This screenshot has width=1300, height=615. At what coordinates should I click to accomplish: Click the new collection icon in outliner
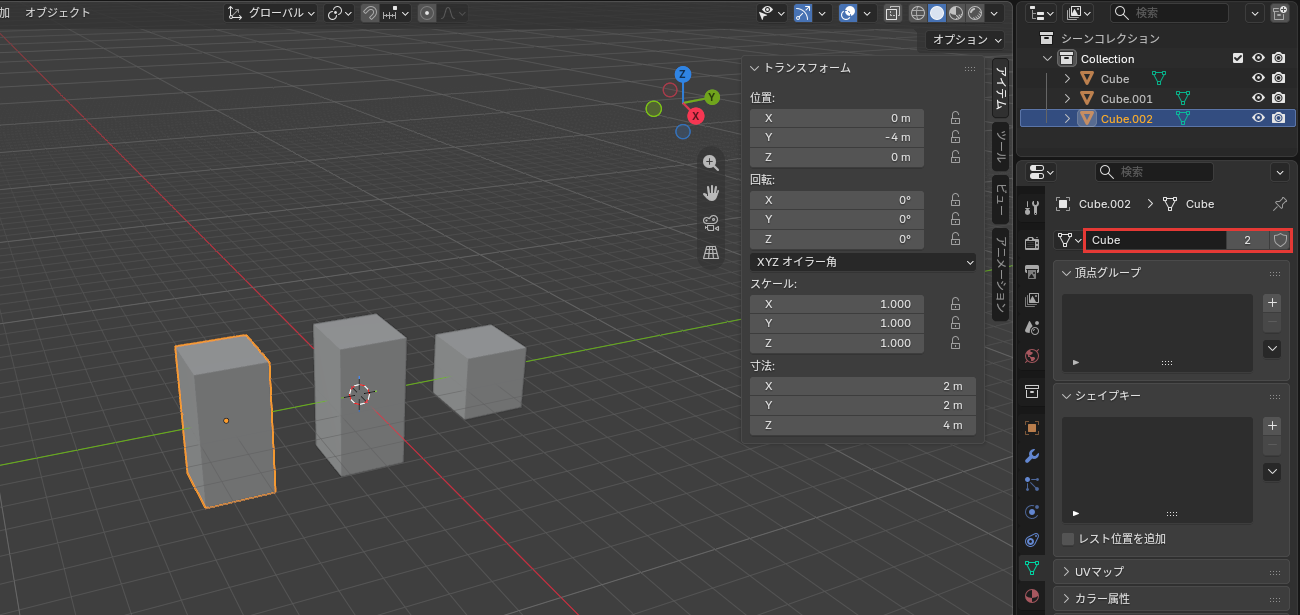point(1279,13)
